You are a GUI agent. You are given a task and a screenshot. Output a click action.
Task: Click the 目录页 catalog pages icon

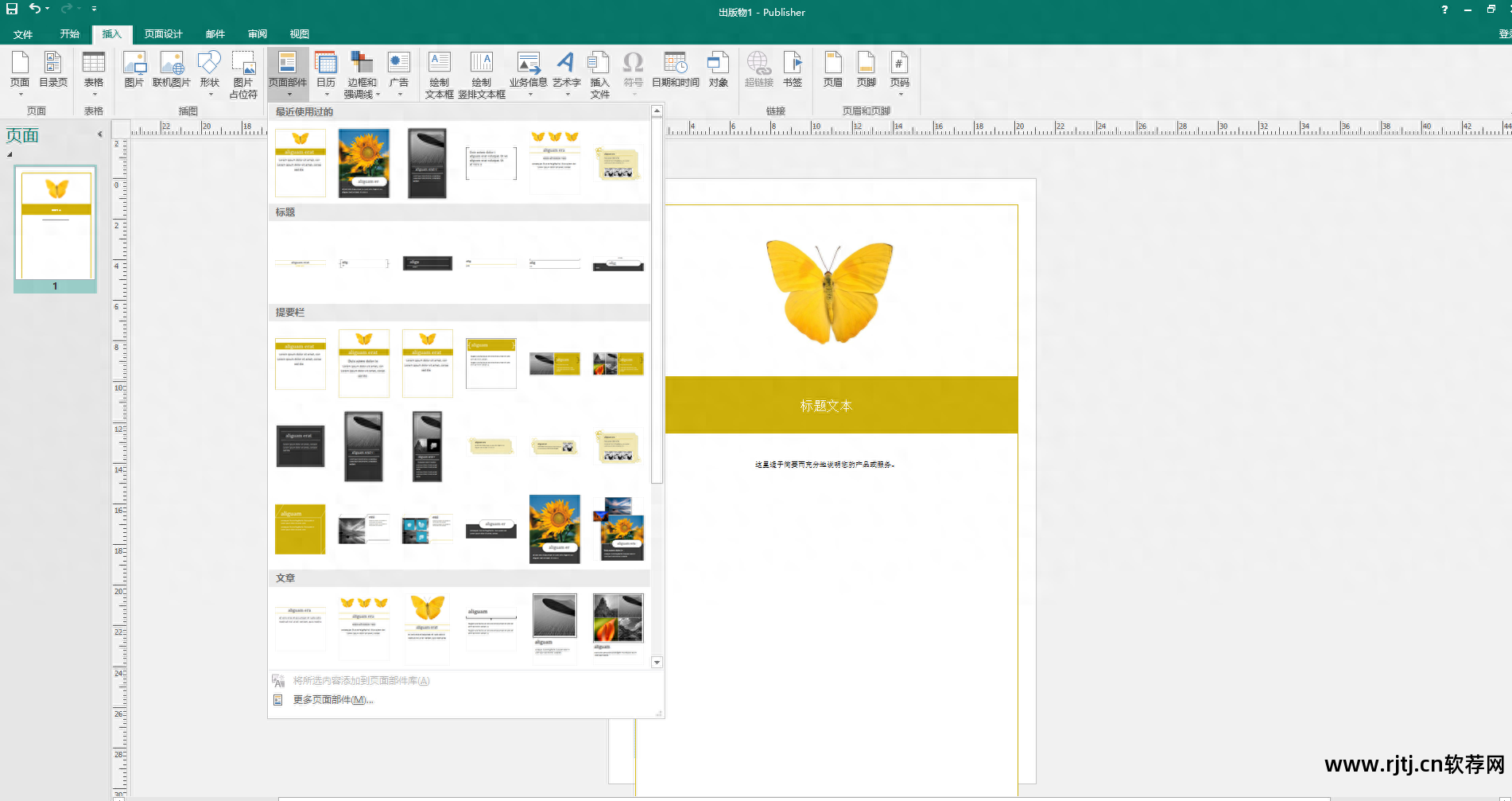pos(53,70)
